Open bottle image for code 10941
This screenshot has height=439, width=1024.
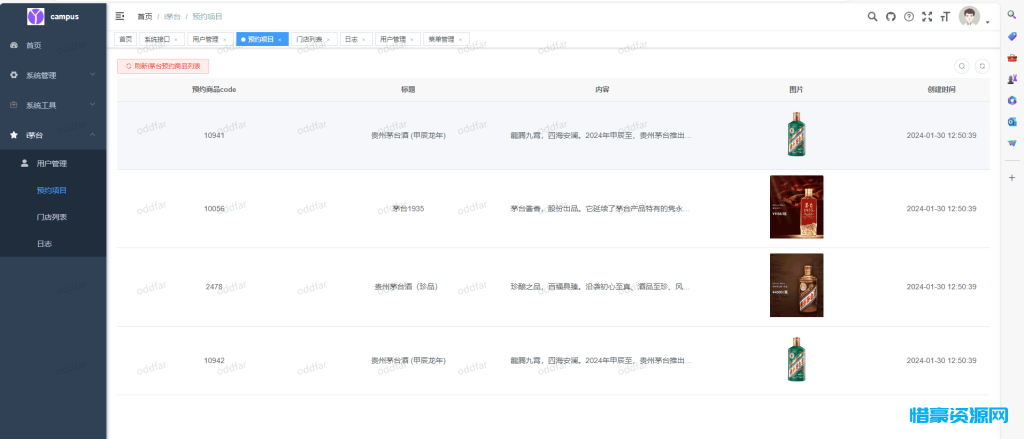point(797,134)
